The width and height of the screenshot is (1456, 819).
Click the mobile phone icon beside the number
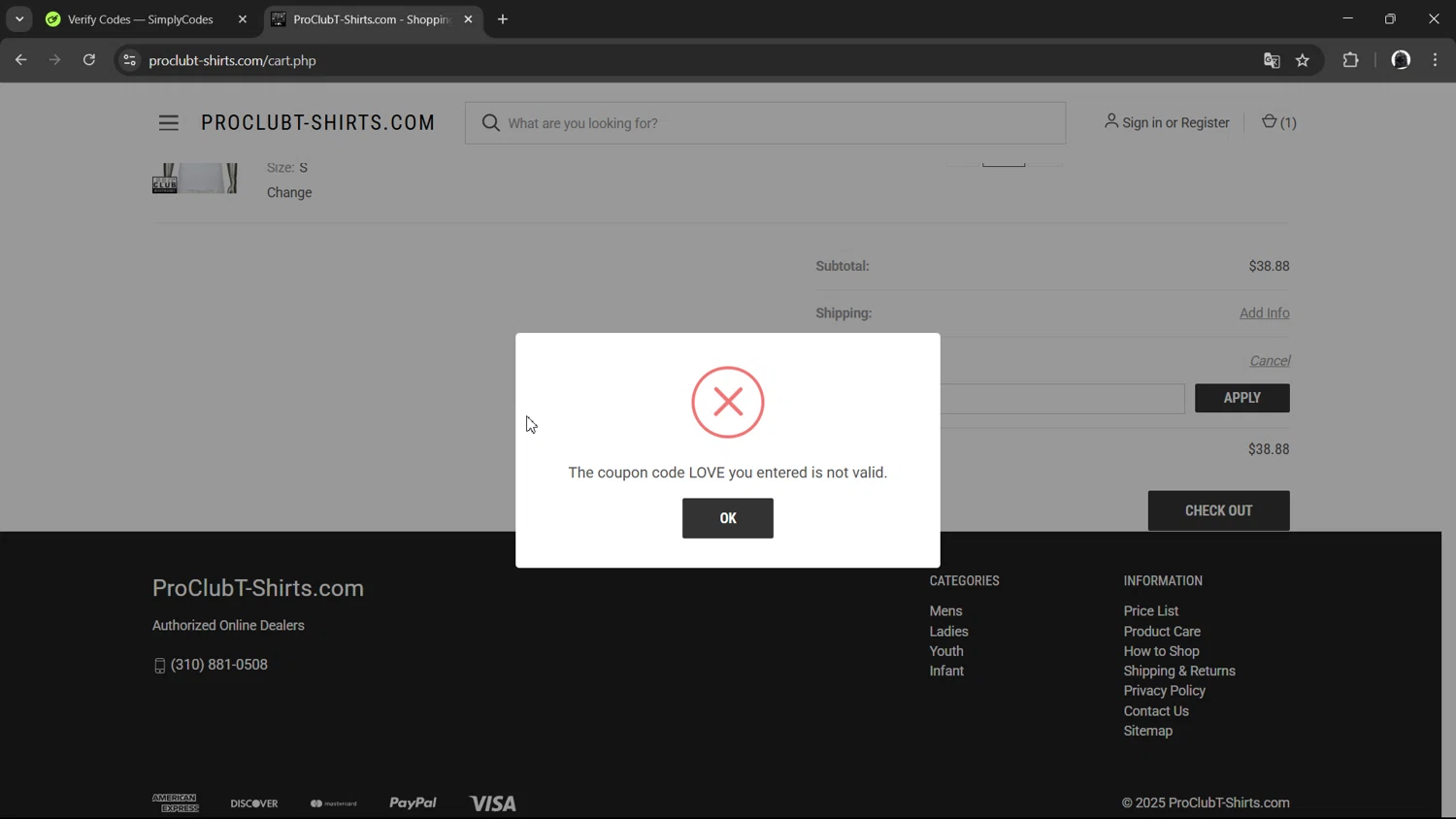coord(159,666)
